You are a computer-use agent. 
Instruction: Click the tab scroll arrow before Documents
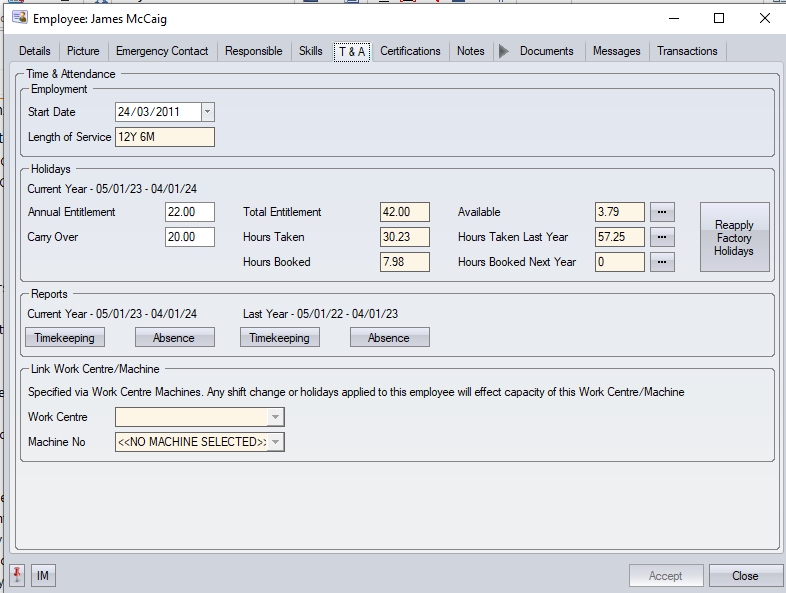pyautogui.click(x=504, y=51)
